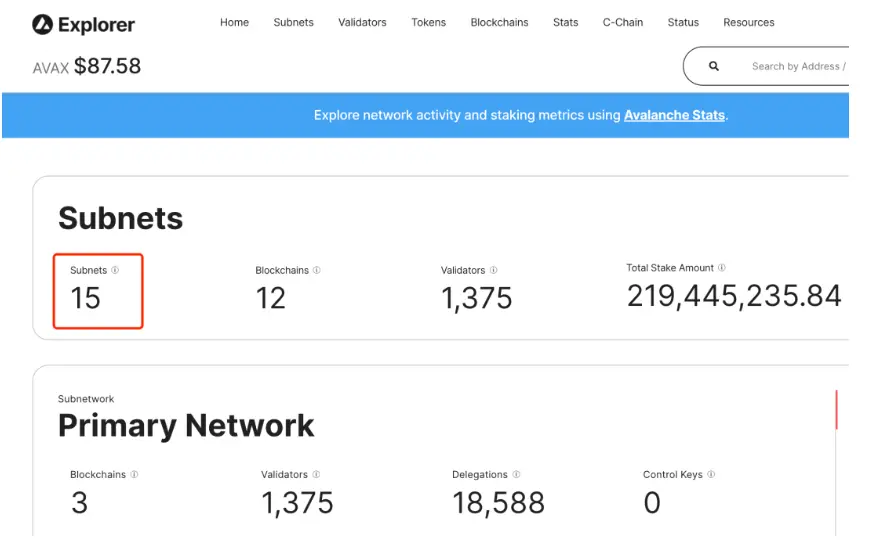Open the Subnets nav menu
Screen dimensions: 884x555
point(293,22)
